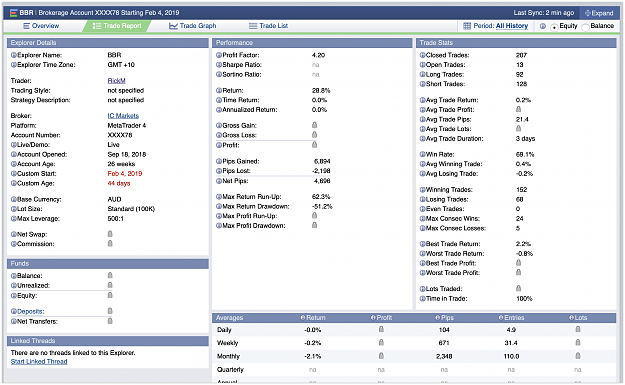Click info icon beside Explorer Time Zone
The image size is (625, 385).
click(x=14, y=65)
